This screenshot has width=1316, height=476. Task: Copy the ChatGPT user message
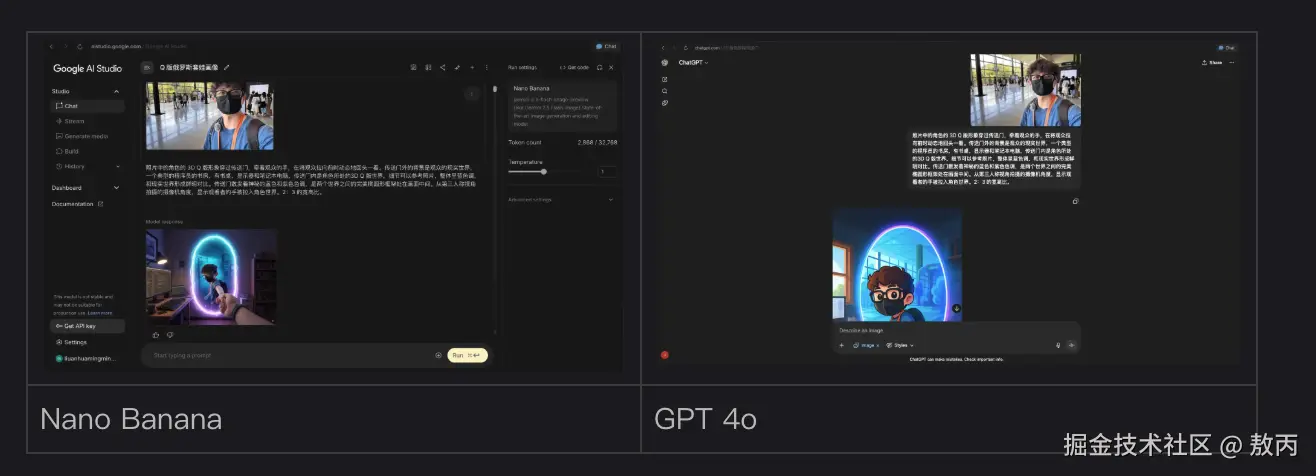(x=1075, y=201)
